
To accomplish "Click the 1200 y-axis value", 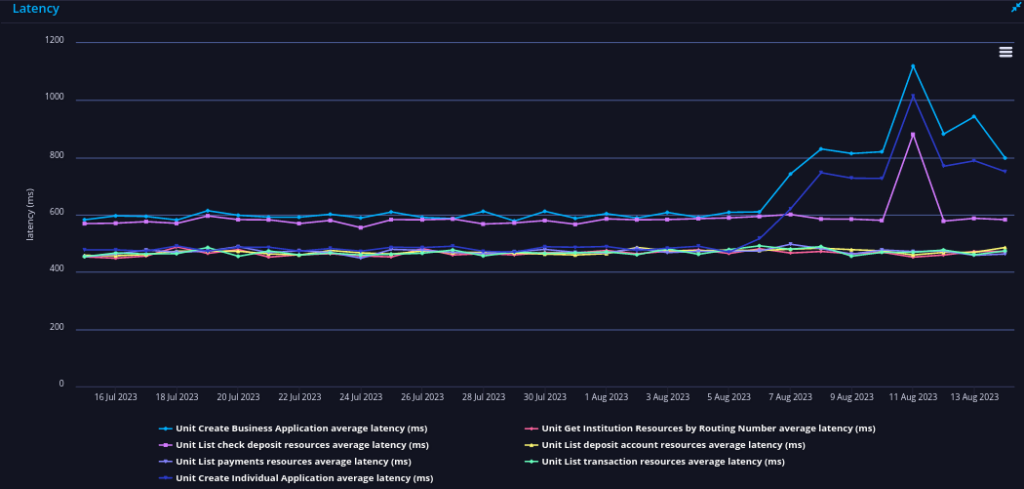I will coord(55,40).
